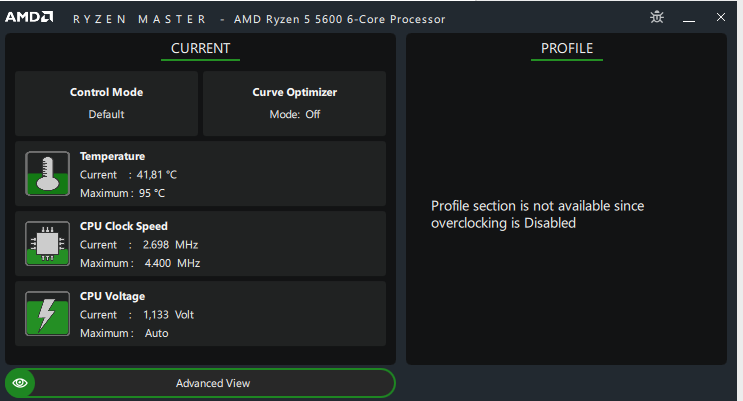Click the current temperature value 41,81 °C
This screenshot has height=401, width=743.
157,175
